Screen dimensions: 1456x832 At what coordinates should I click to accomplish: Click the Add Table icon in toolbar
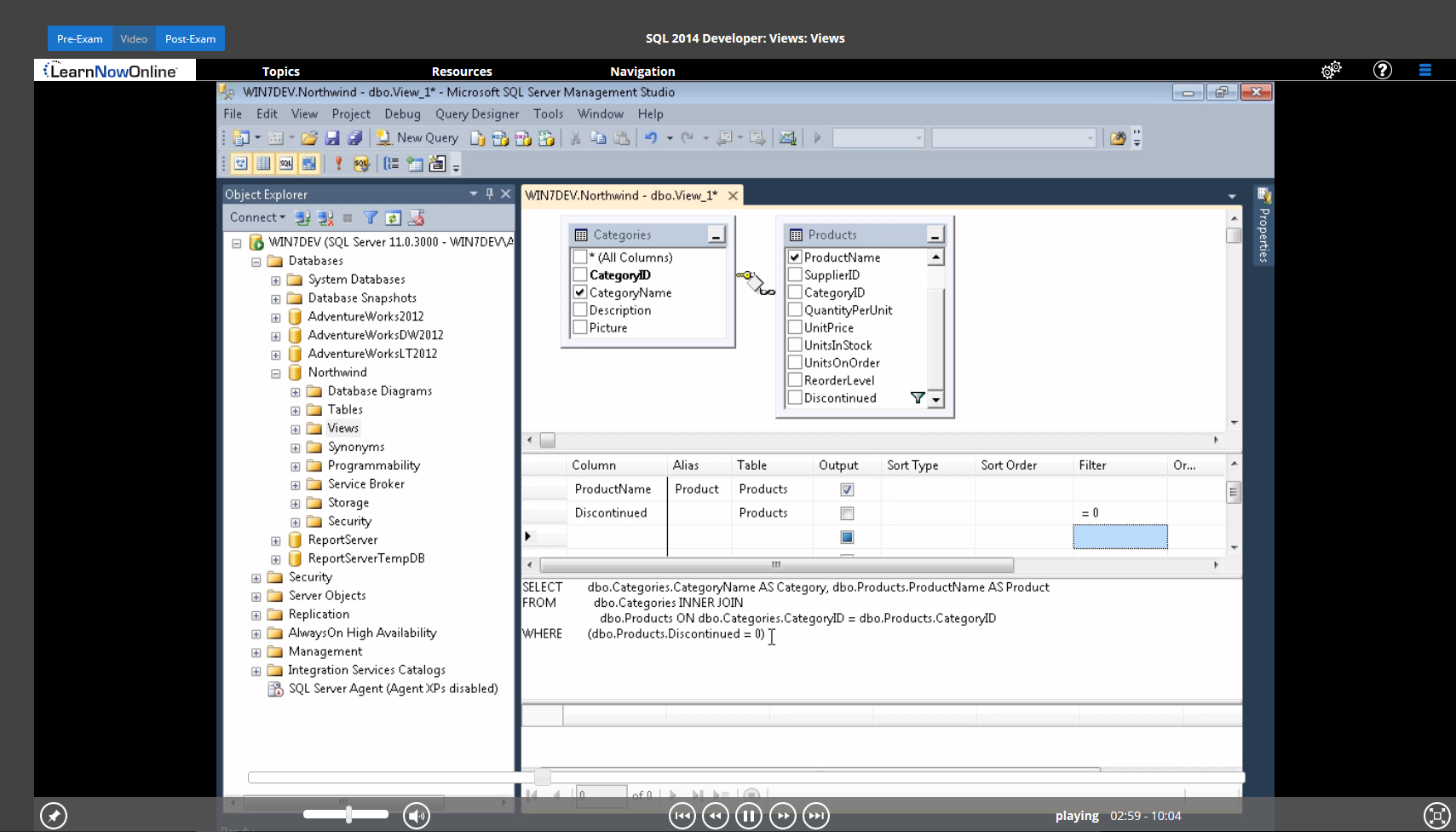click(415, 164)
